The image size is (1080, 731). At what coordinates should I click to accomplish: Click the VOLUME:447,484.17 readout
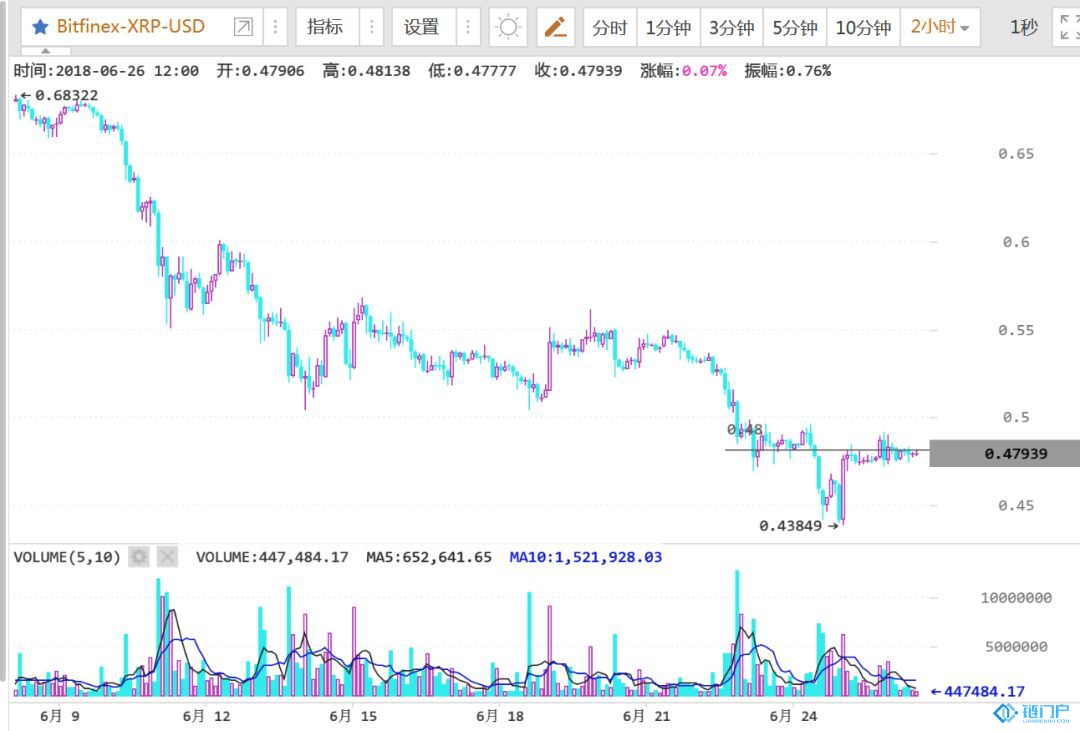pos(272,557)
